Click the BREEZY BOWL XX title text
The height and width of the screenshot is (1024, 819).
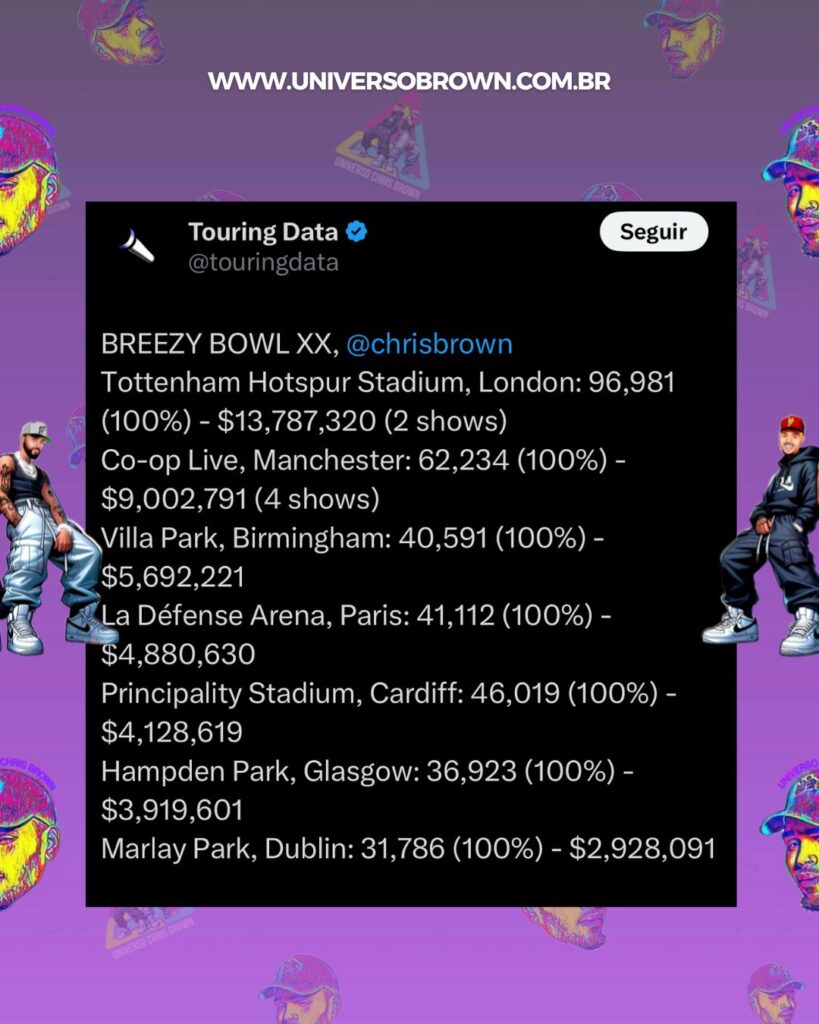219,344
